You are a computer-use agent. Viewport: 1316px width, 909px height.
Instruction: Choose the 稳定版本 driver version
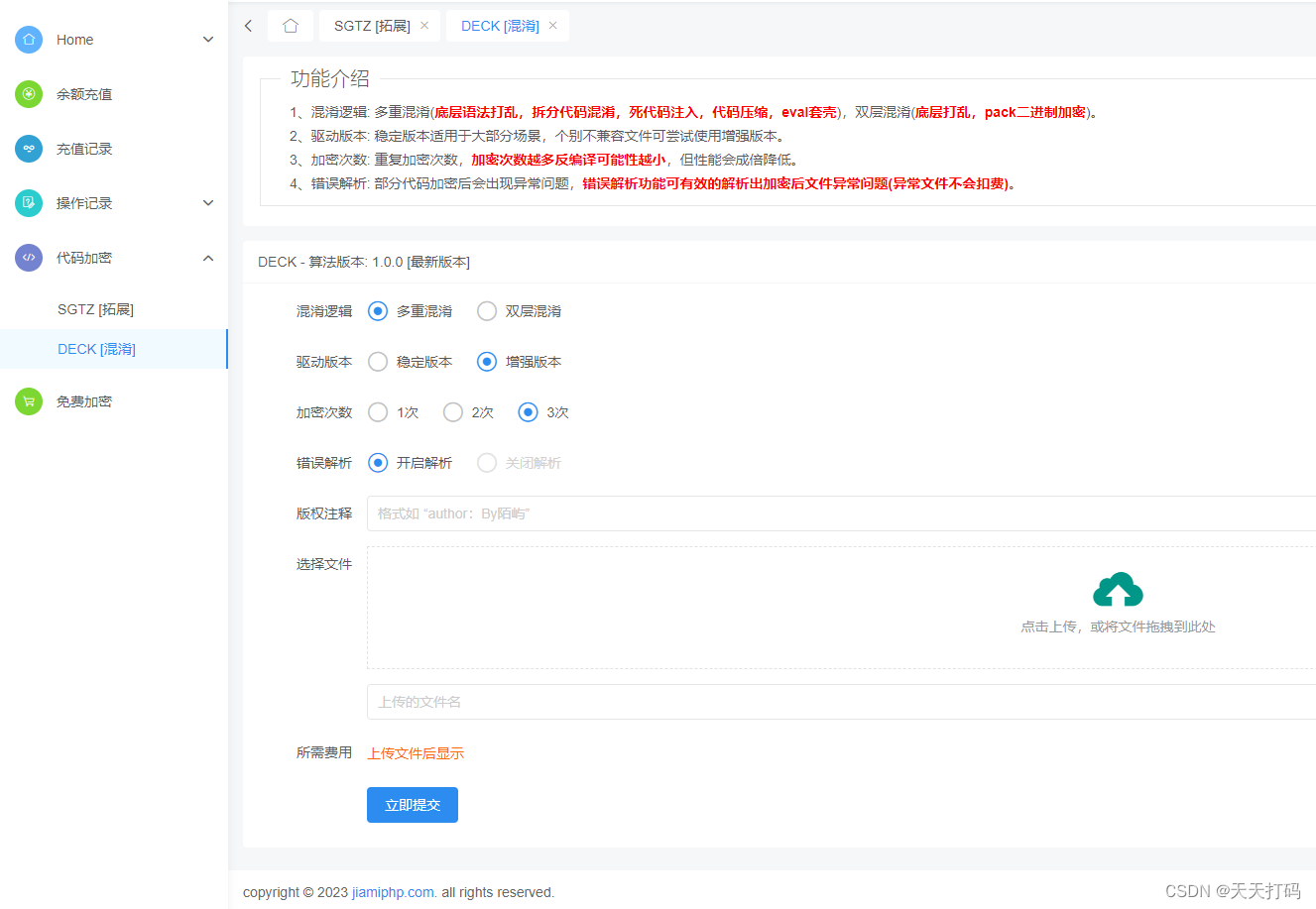[378, 361]
